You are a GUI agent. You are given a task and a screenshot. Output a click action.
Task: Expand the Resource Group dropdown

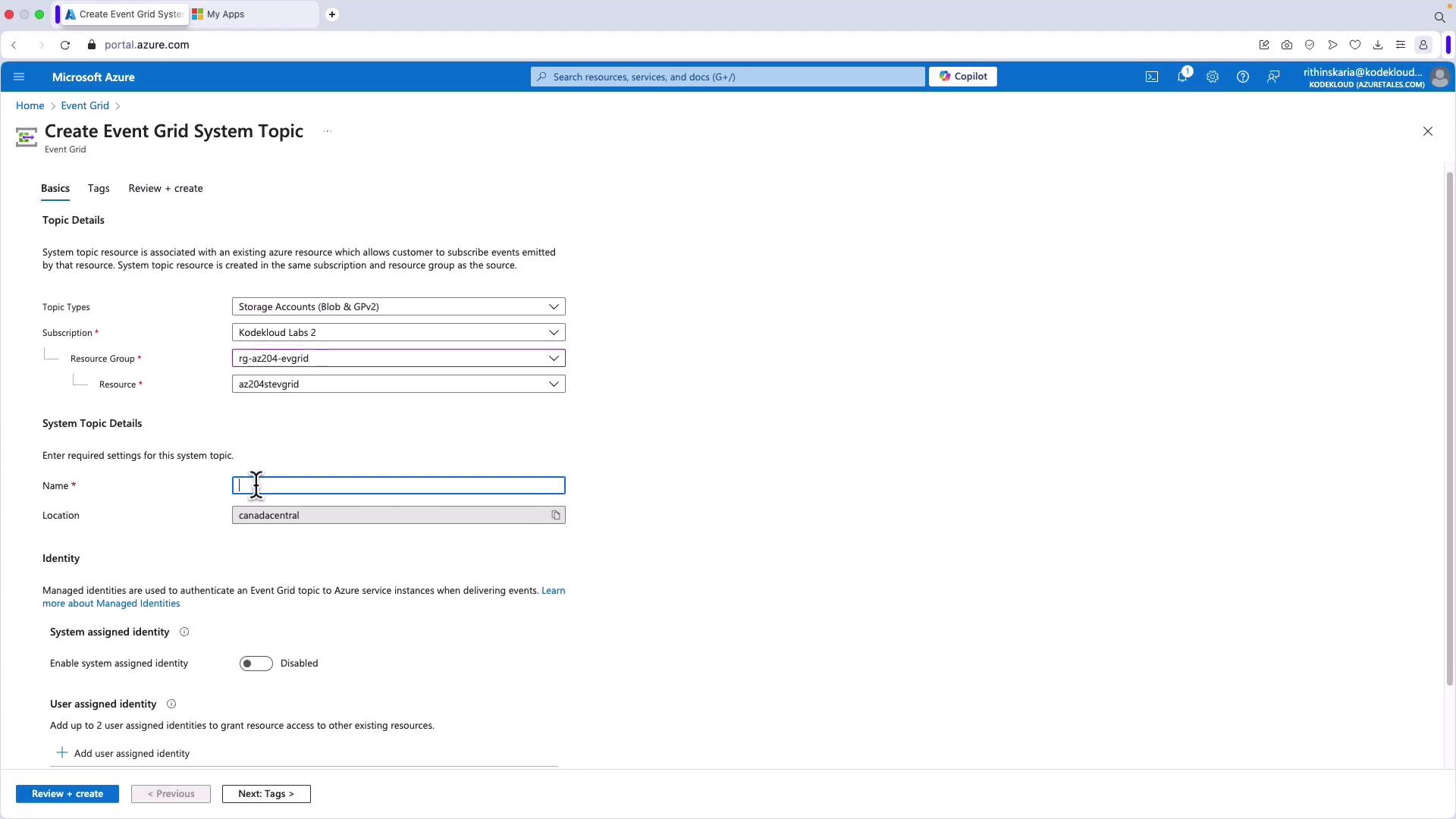(x=398, y=359)
